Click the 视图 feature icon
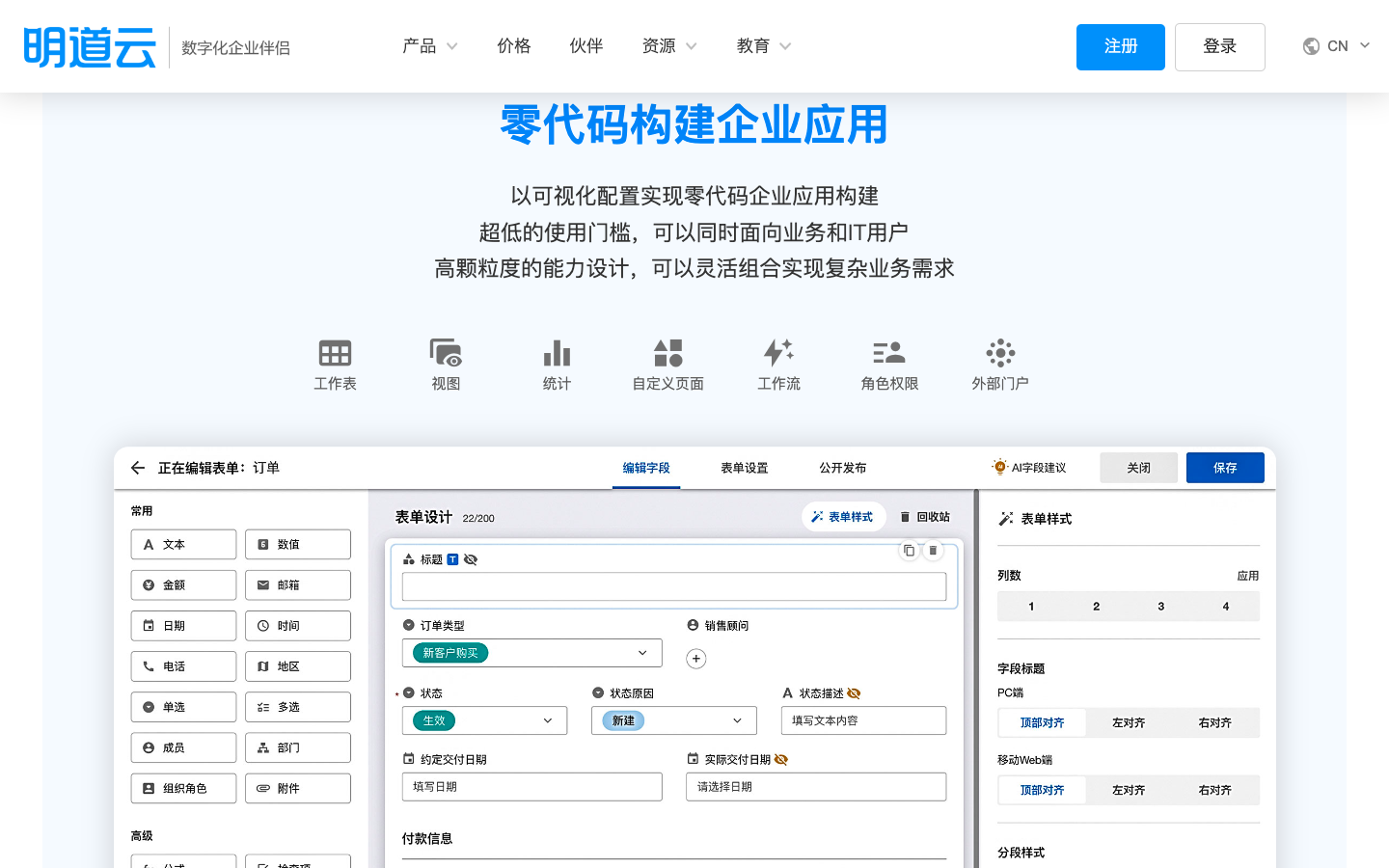1389x868 pixels. pos(445,353)
